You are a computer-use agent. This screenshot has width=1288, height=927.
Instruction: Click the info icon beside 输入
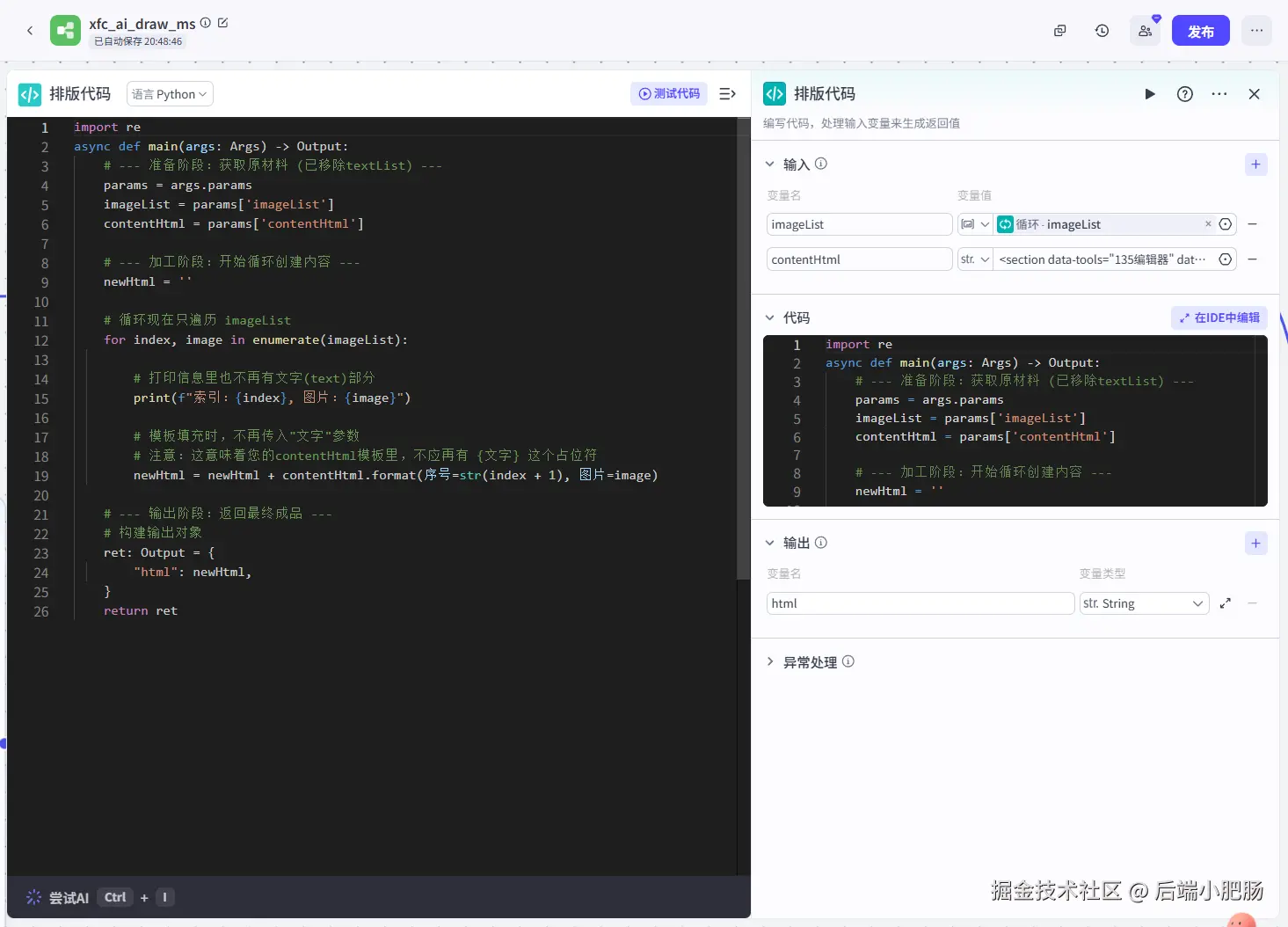point(821,164)
